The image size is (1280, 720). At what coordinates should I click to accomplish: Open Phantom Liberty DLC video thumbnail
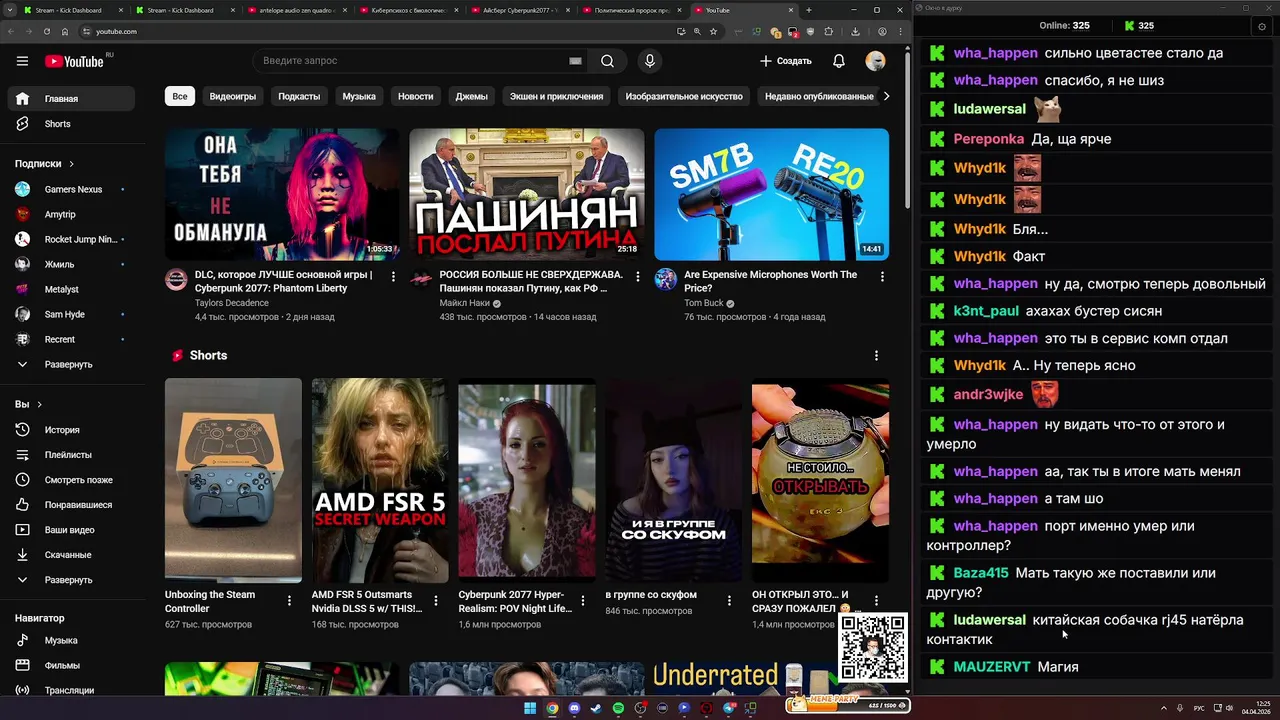point(282,194)
